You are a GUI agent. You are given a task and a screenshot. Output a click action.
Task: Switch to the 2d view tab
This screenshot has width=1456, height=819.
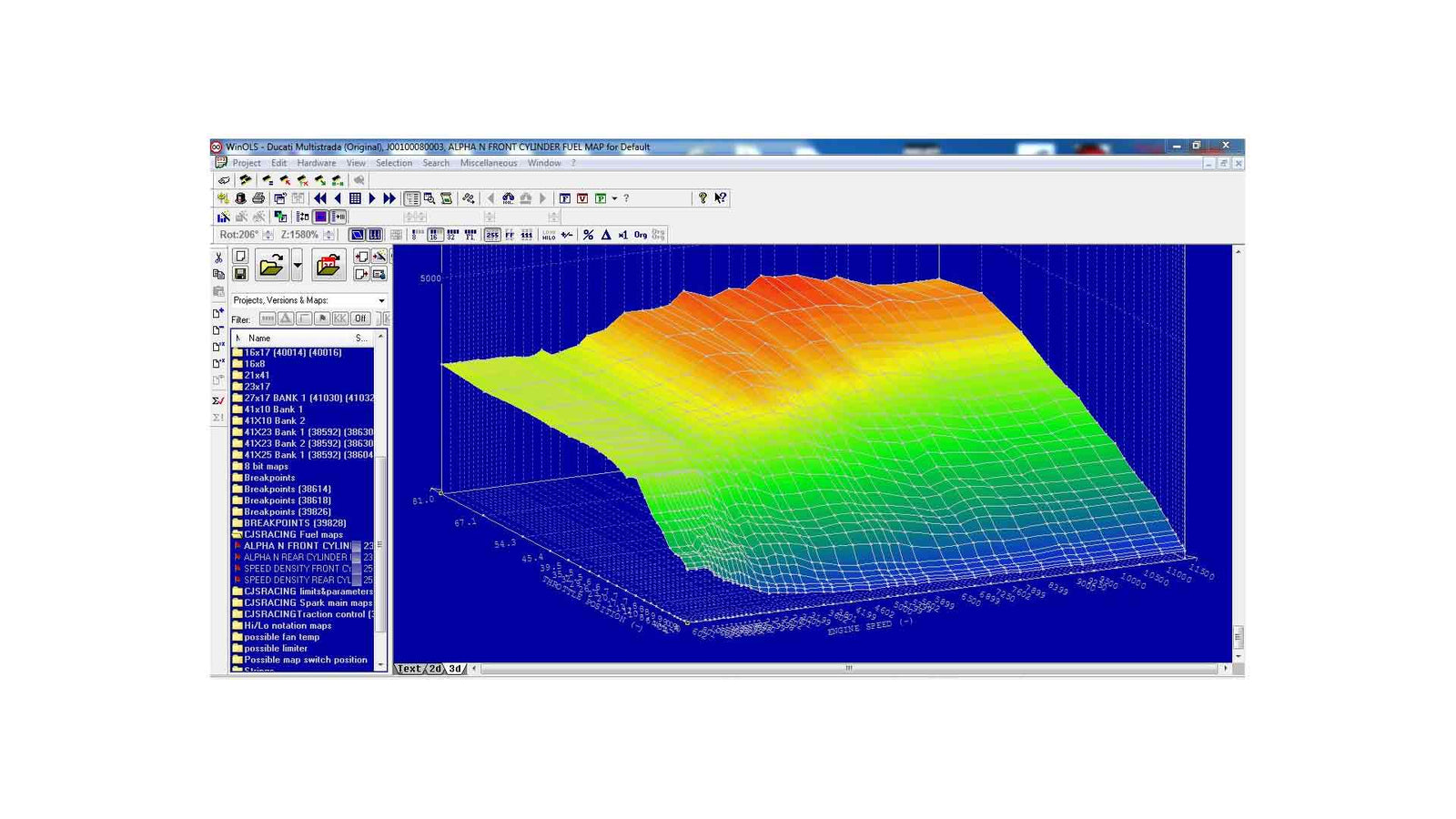click(x=435, y=669)
